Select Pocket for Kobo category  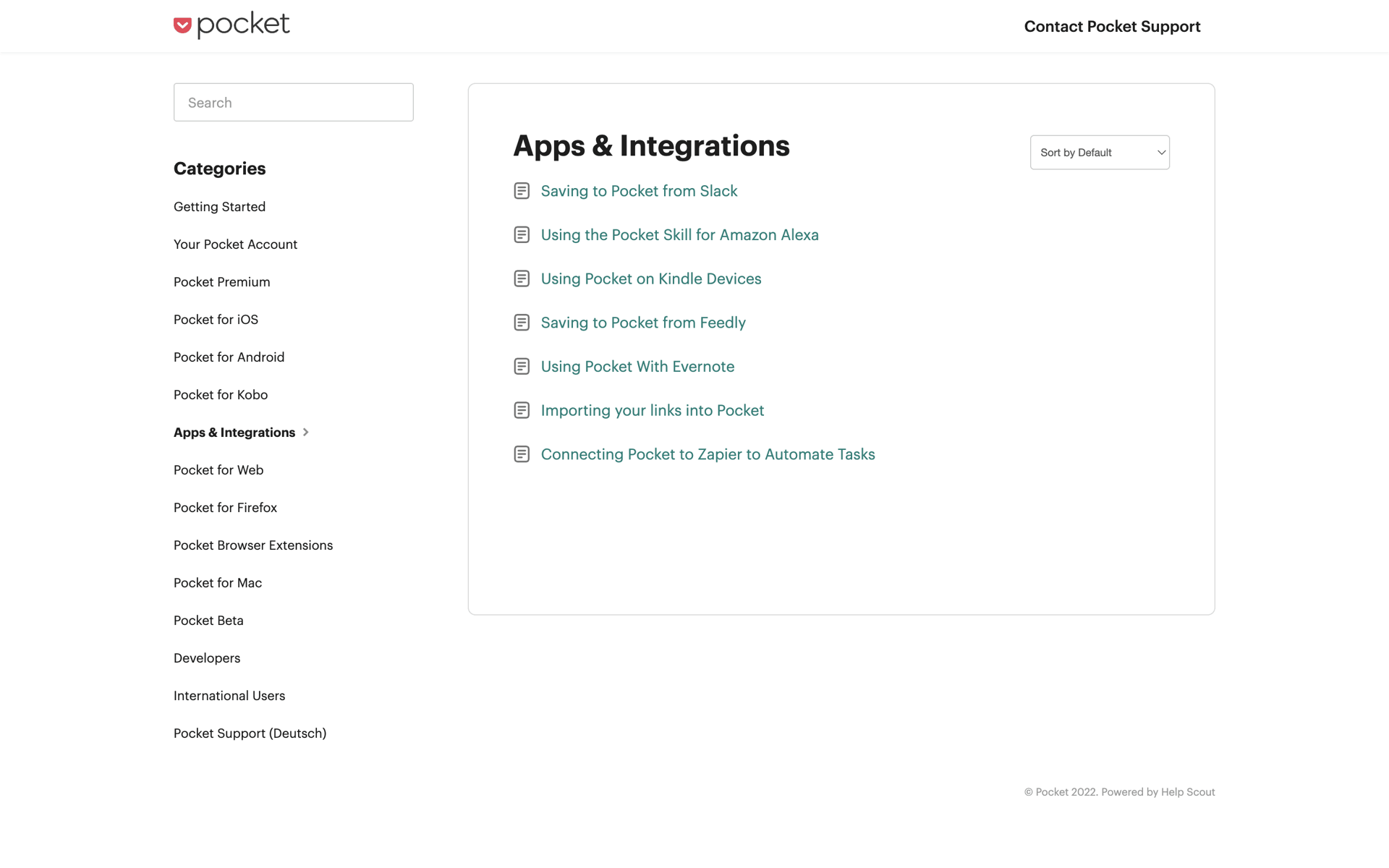[221, 395]
